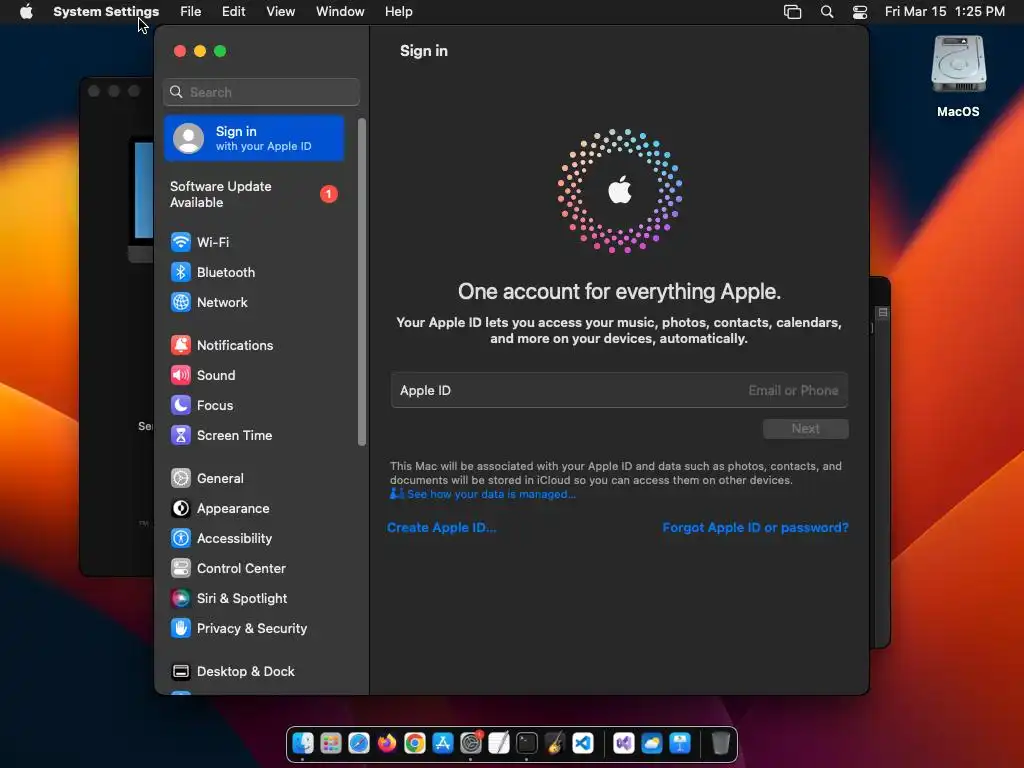
Task: Open MacOS drive on desktop
Action: point(958,77)
